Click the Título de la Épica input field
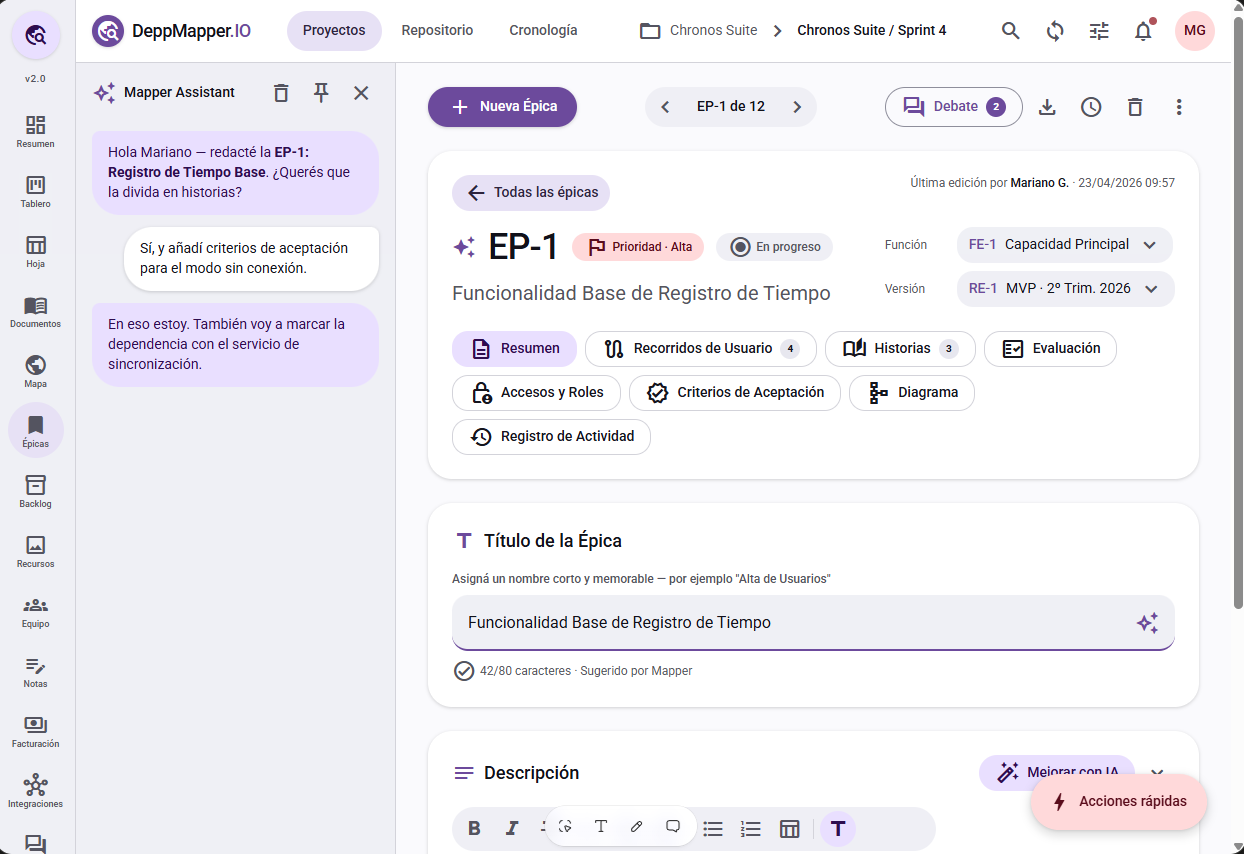Viewport: 1244px width, 854px height. (813, 623)
